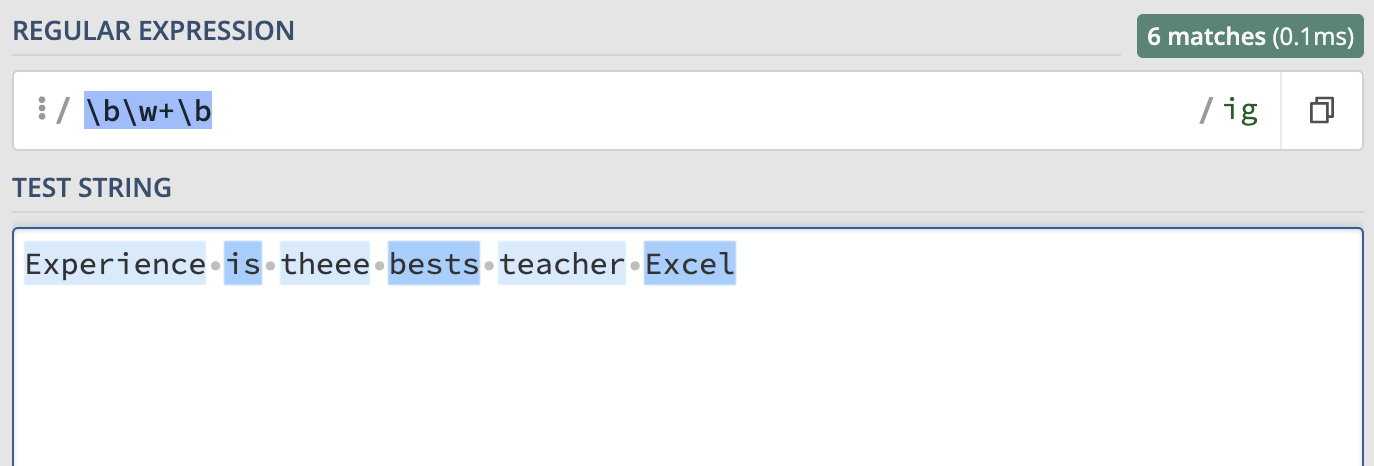Image resolution: width=1374 pixels, height=466 pixels.
Task: Copy the regular expression to clipboard
Action: (1321, 110)
